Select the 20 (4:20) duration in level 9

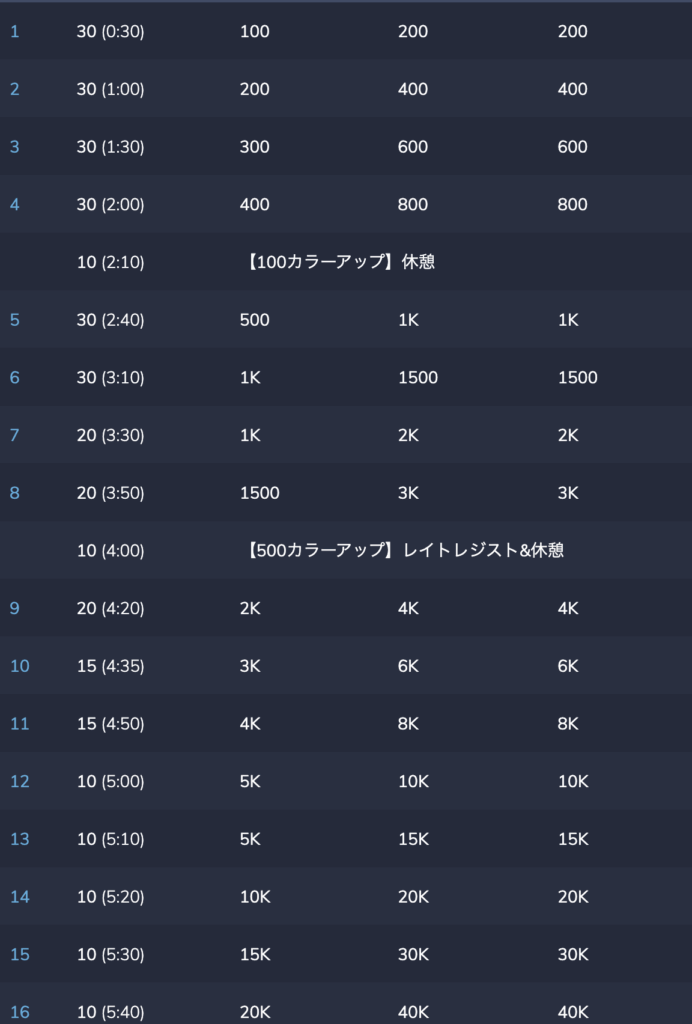click(x=110, y=608)
